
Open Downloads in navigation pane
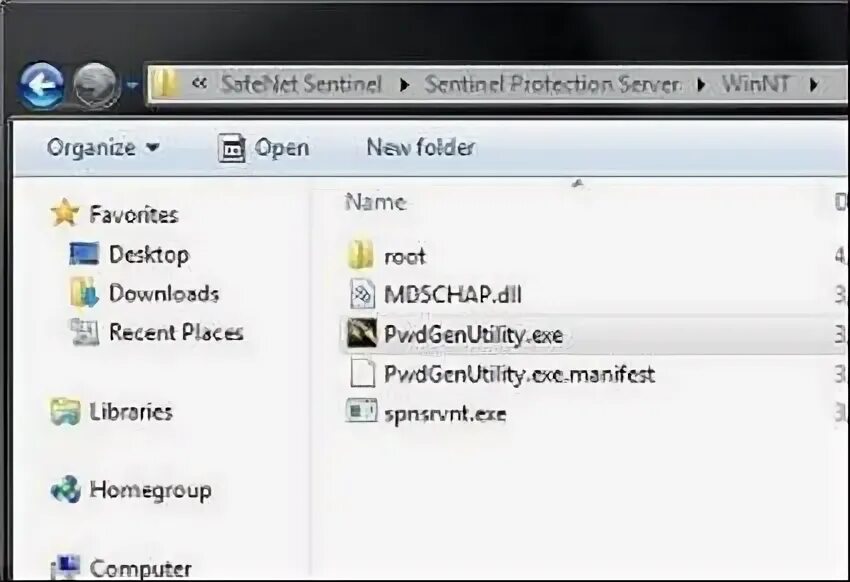tap(164, 293)
